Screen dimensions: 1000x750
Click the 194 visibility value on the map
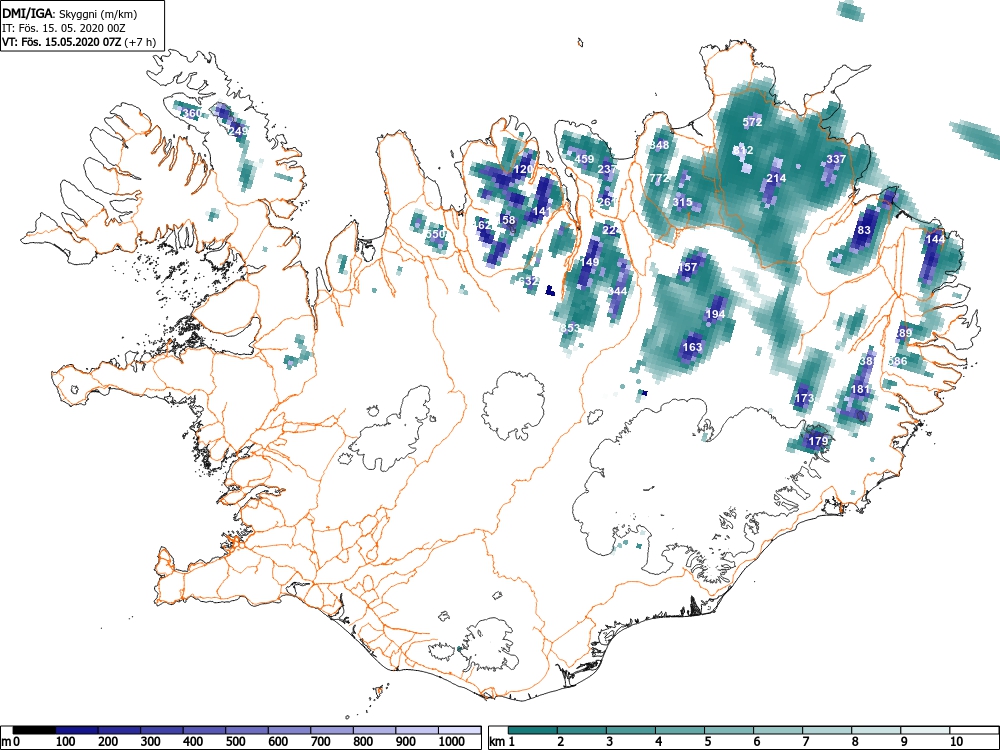[x=716, y=314]
